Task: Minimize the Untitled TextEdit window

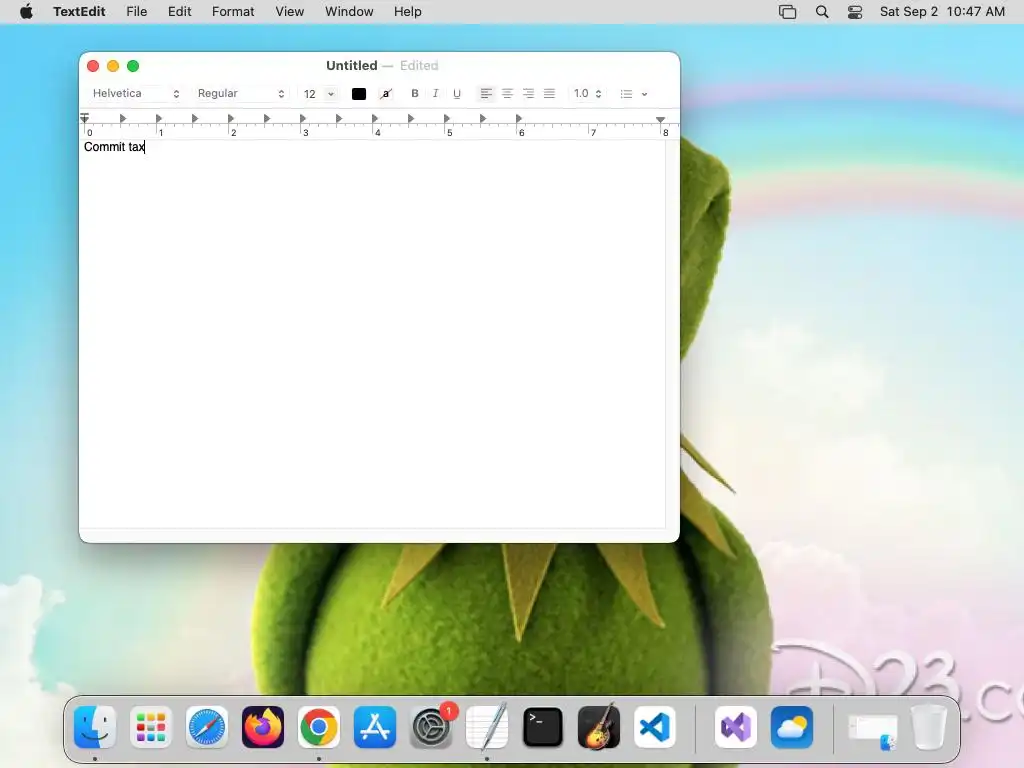Action: (113, 66)
